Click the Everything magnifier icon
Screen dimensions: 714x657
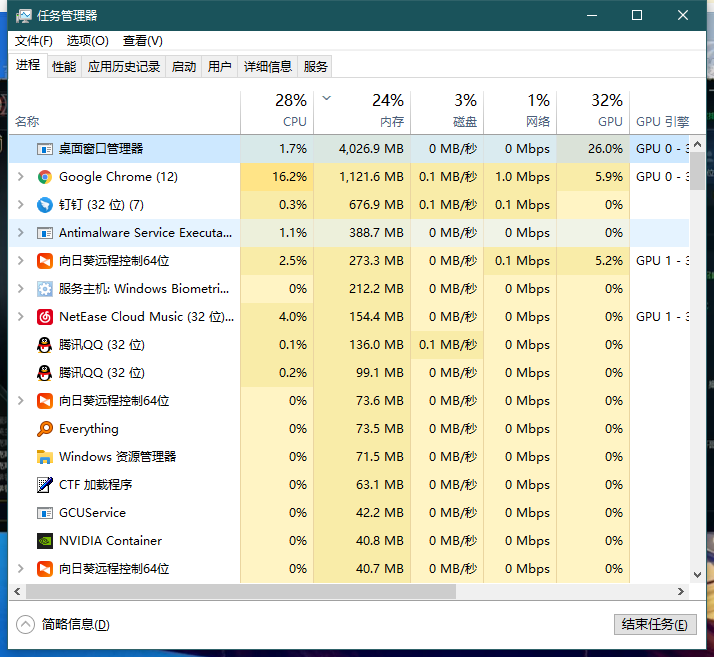45,429
